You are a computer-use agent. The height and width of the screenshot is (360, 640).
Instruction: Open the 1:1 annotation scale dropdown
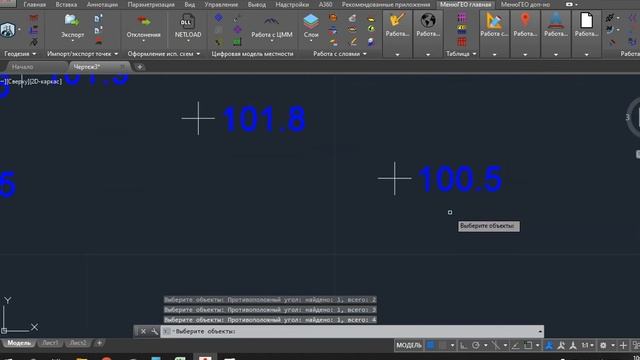[587, 345]
